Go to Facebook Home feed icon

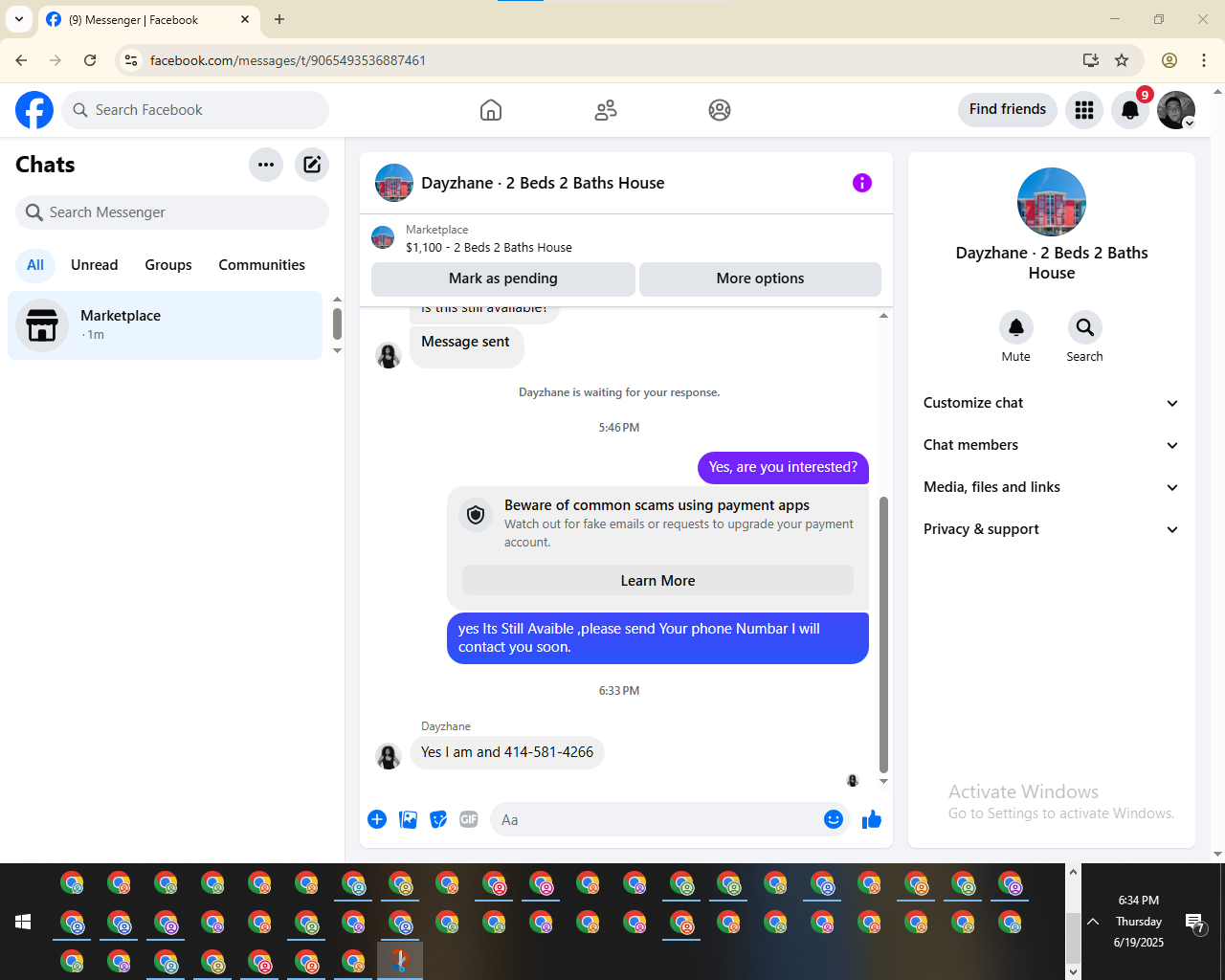tap(491, 110)
